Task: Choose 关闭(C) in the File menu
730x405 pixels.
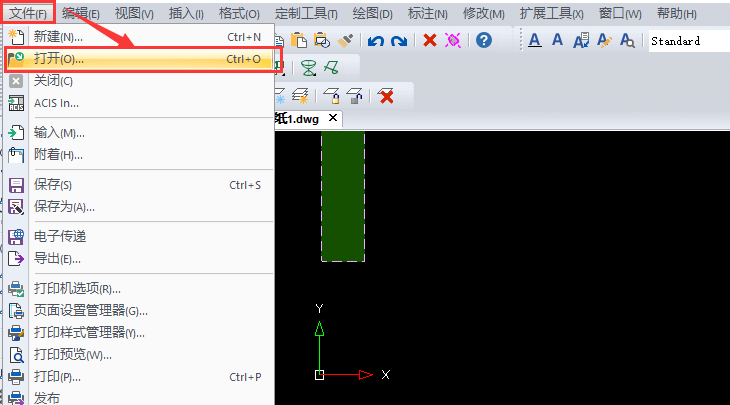Action: 139,81
